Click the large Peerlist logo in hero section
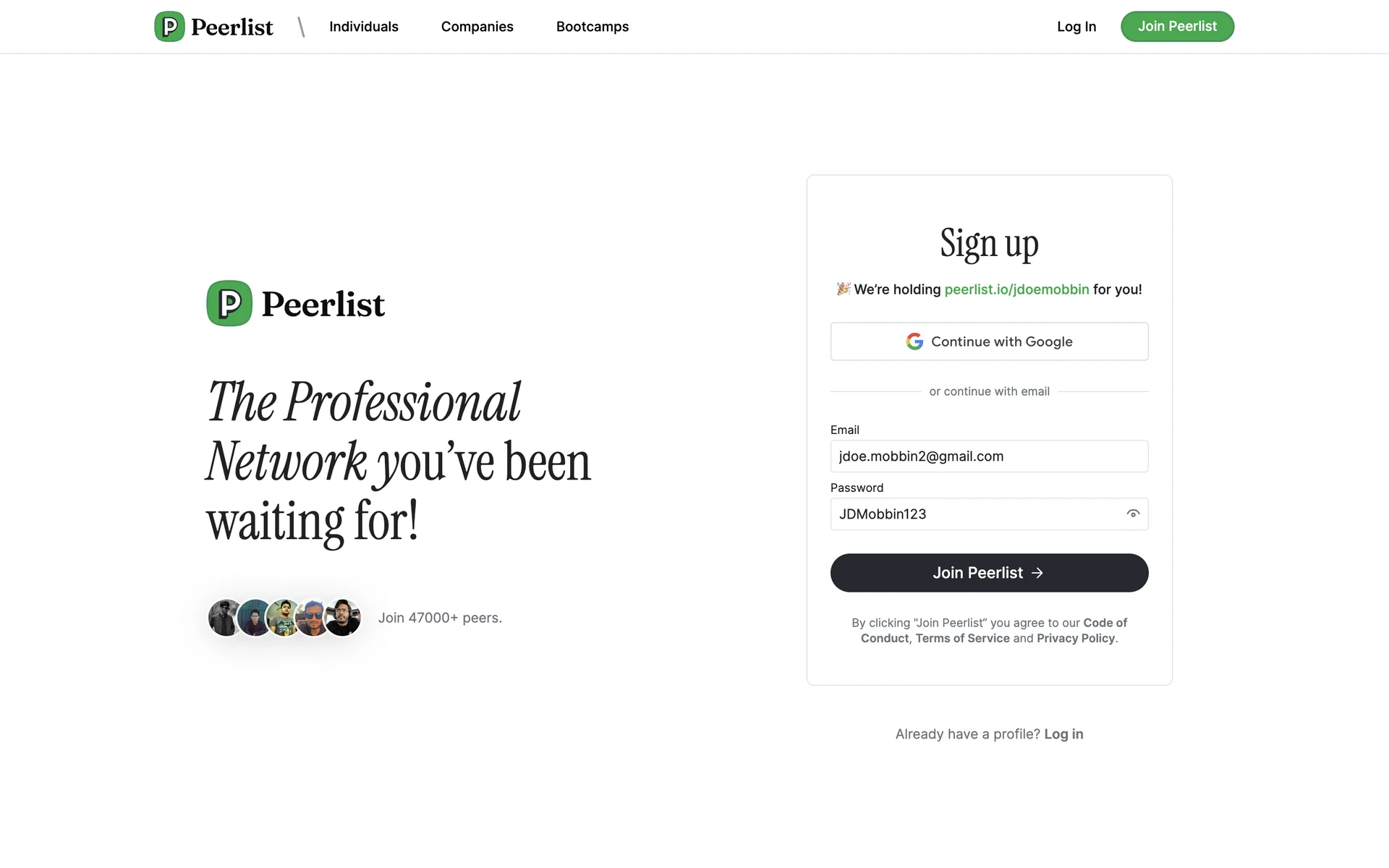The height and width of the screenshot is (868, 1389). point(296,304)
